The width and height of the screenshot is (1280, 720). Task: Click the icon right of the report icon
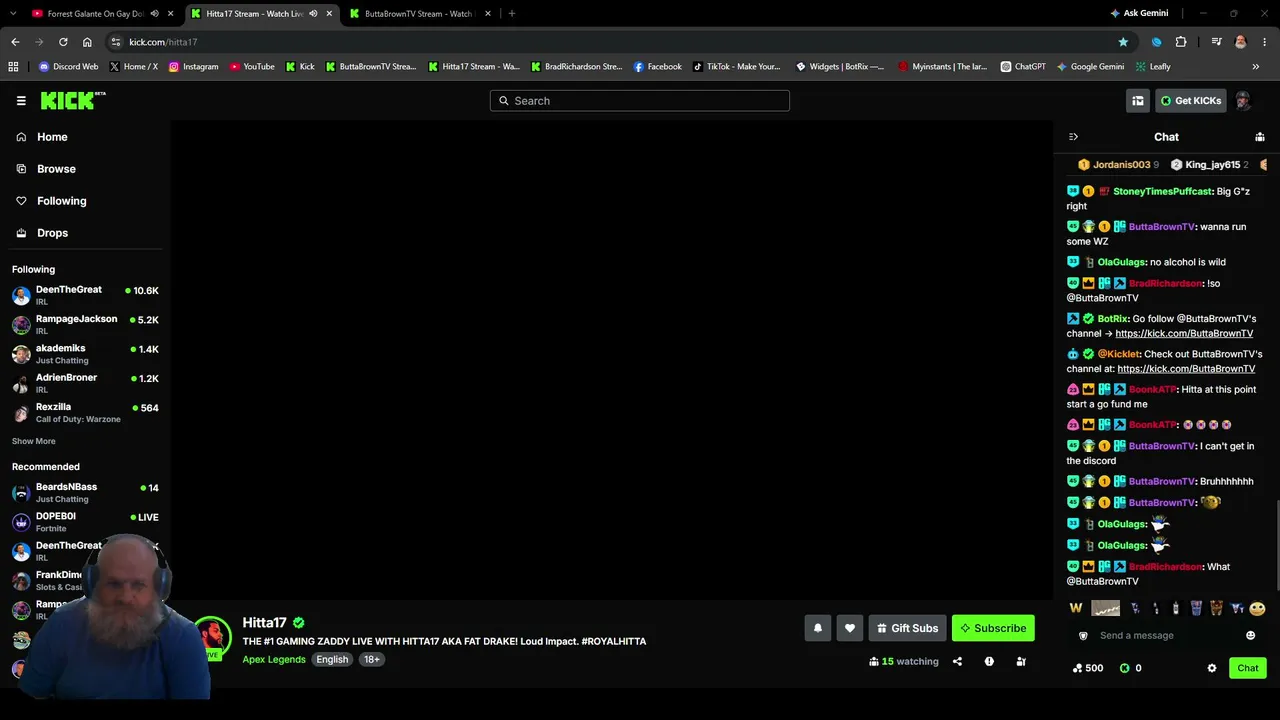click(1021, 661)
